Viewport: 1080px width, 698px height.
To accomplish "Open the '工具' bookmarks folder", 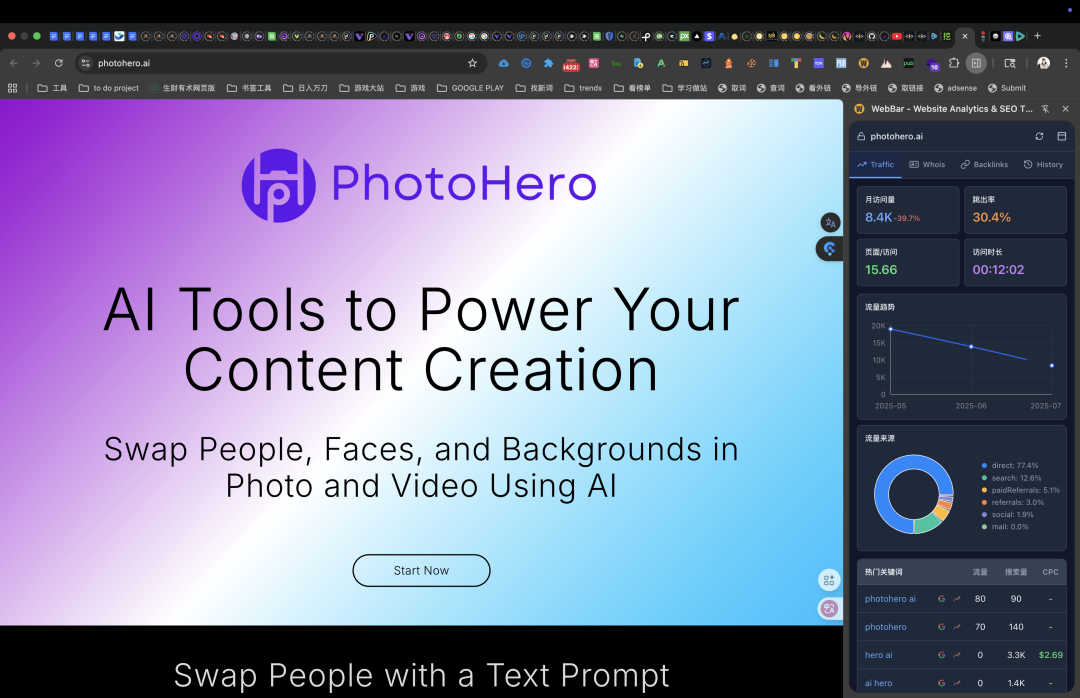I will point(52,88).
